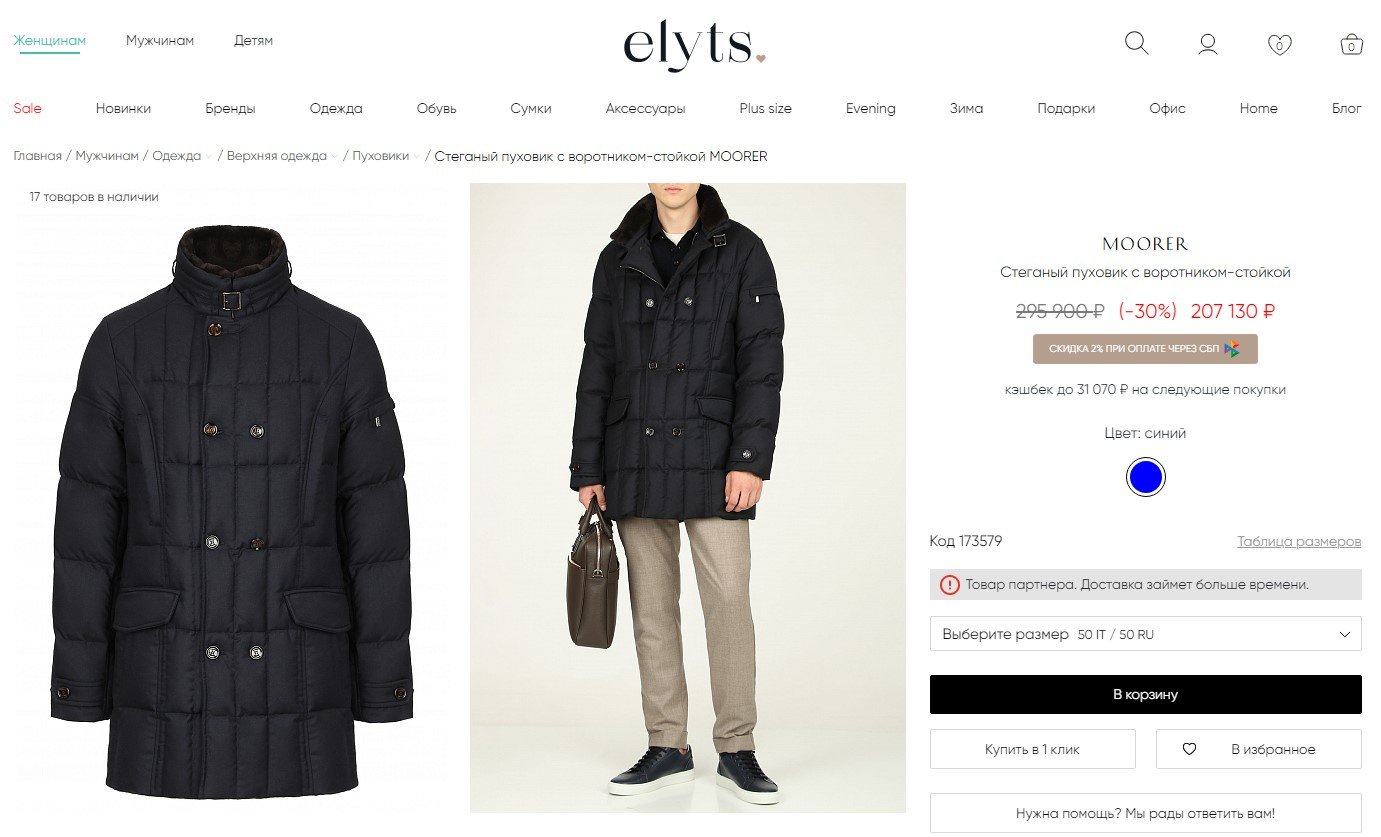Expand the Одежда breadcrumb chevron
Image resolution: width=1381 pixels, height=837 pixels.
pos(209,157)
